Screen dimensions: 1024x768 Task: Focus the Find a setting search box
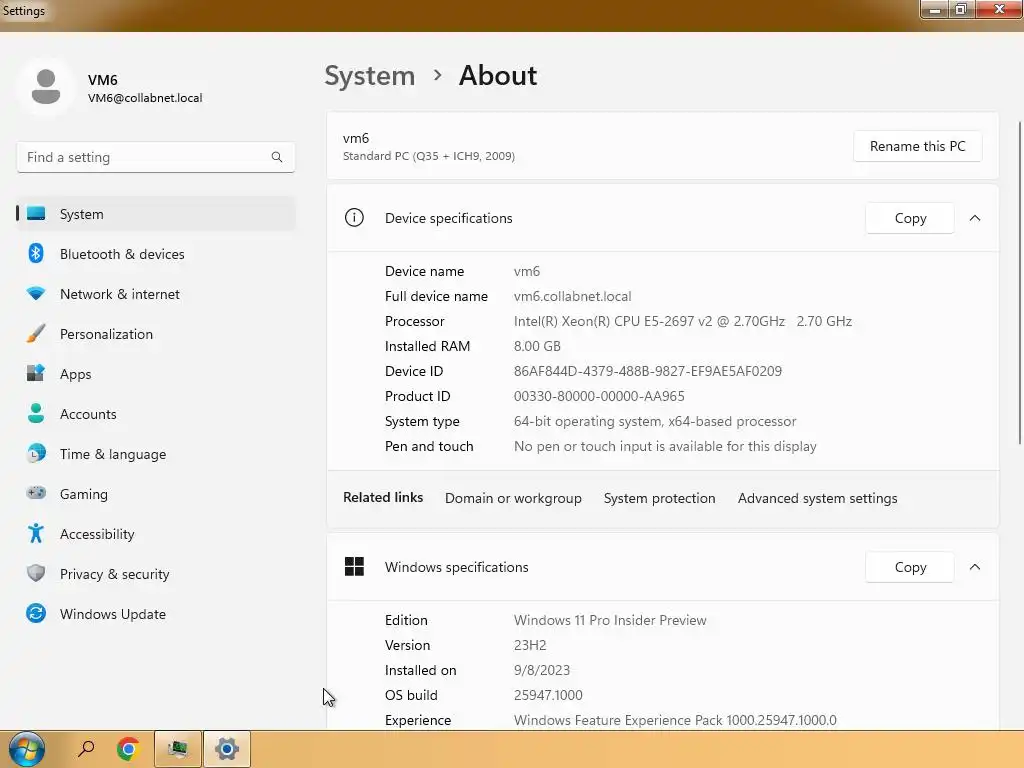point(155,157)
